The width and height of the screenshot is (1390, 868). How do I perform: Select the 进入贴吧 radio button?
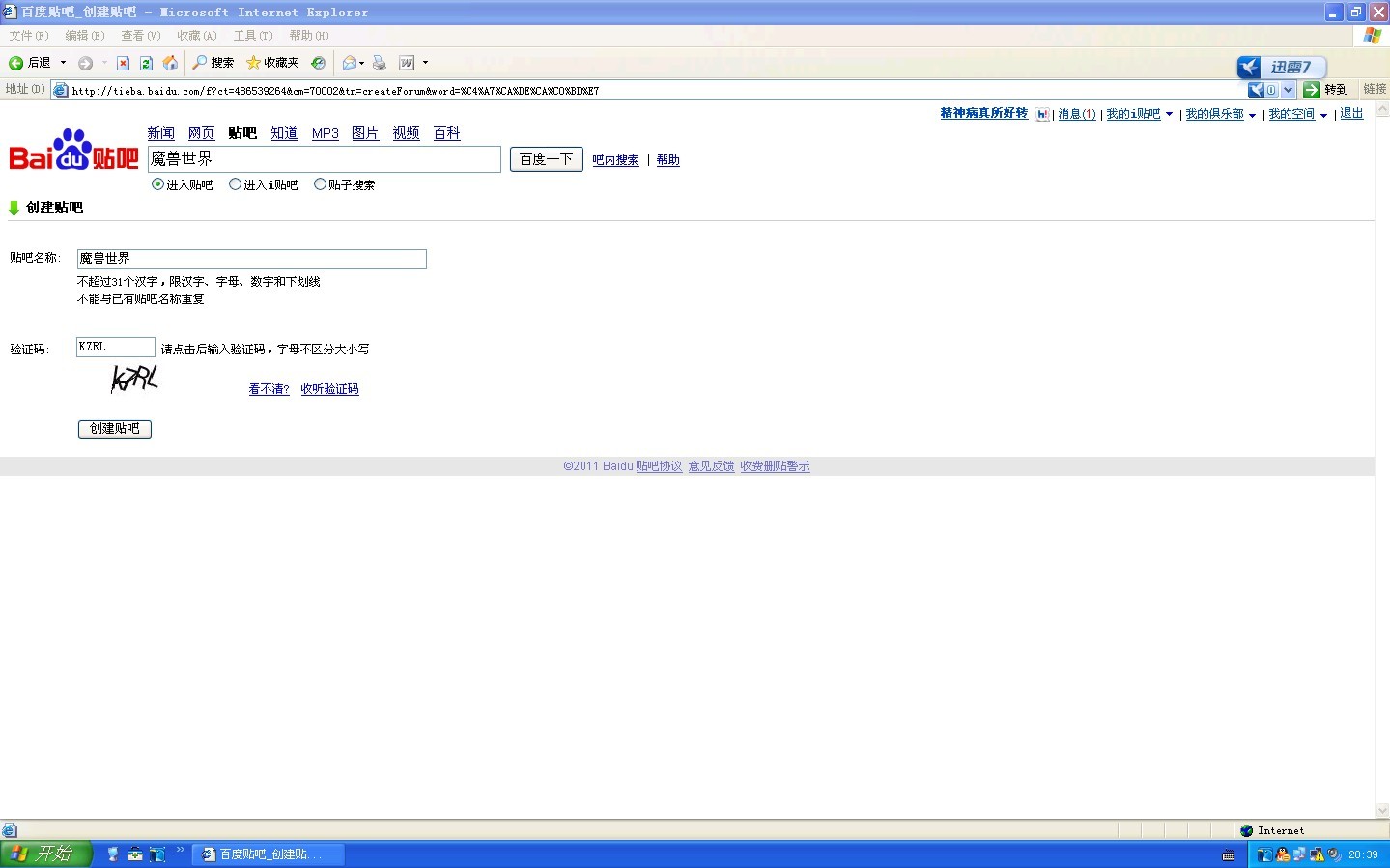click(158, 184)
